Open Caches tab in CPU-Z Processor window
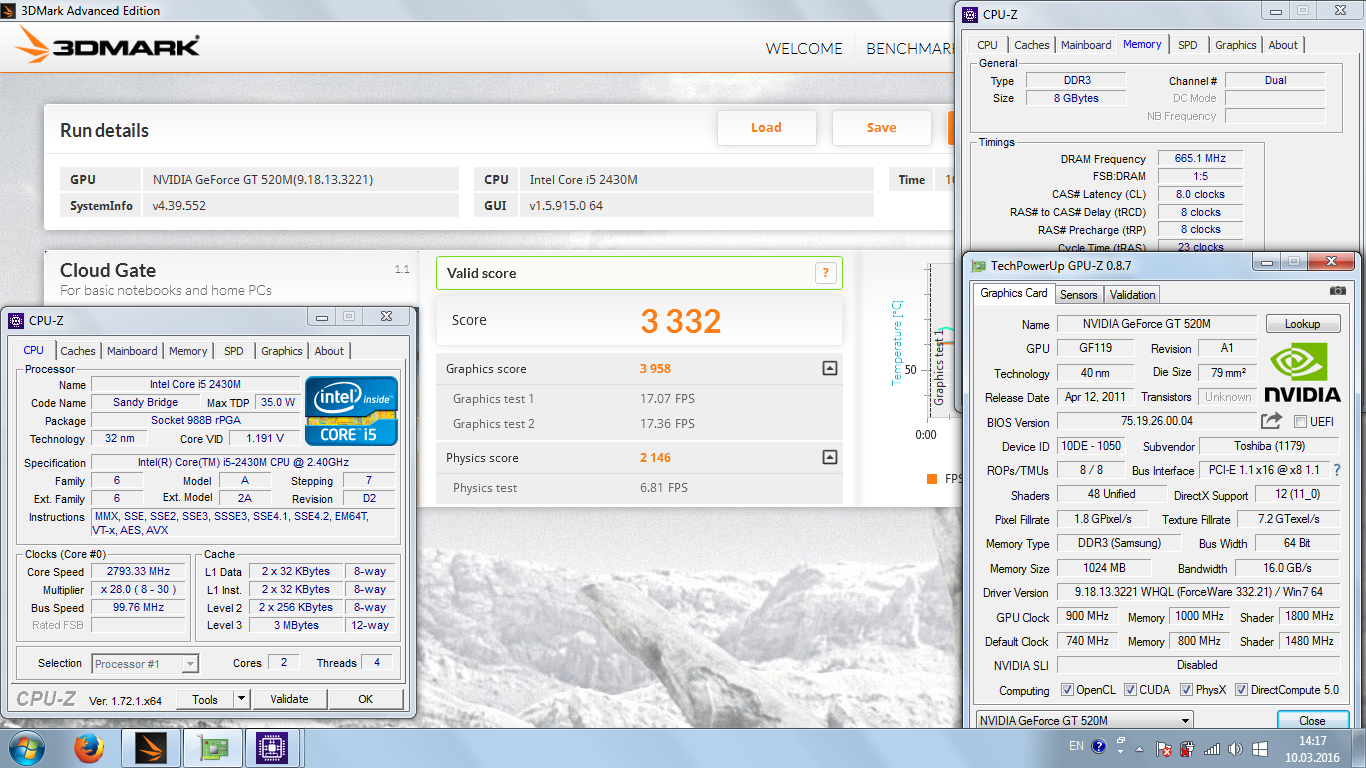 [78, 351]
